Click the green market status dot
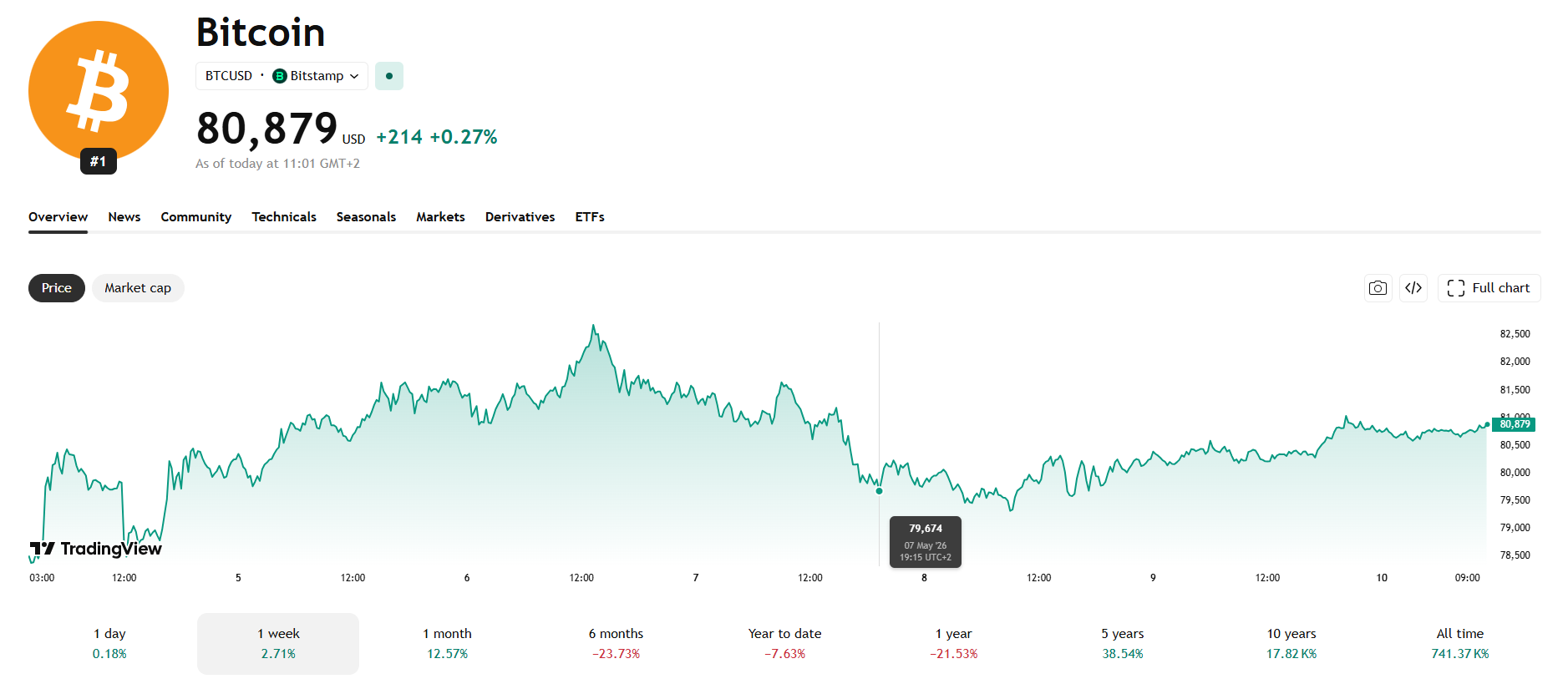This screenshot has width=1568, height=684. pos(389,76)
